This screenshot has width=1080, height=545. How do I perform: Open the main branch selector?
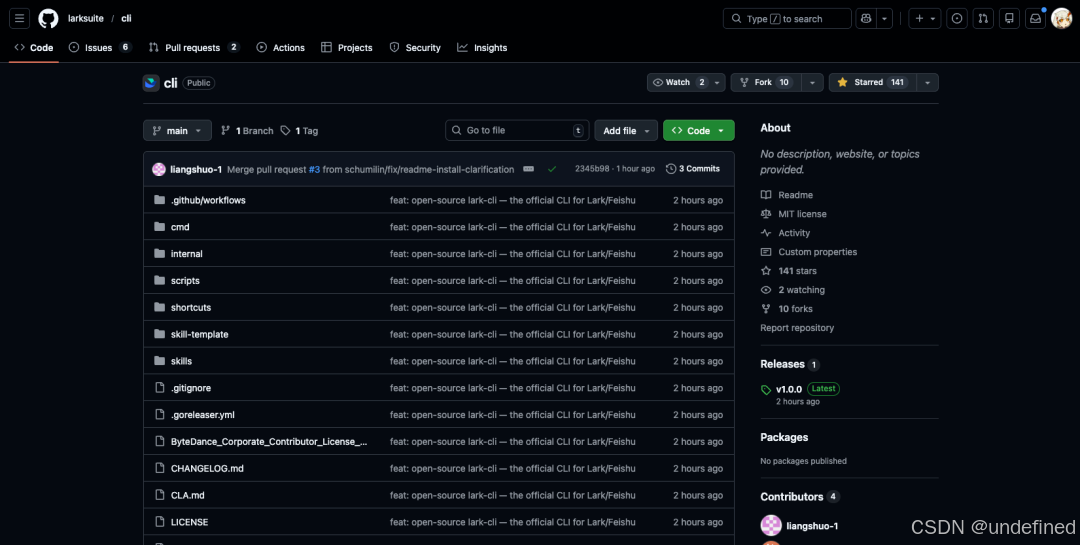click(x=177, y=130)
